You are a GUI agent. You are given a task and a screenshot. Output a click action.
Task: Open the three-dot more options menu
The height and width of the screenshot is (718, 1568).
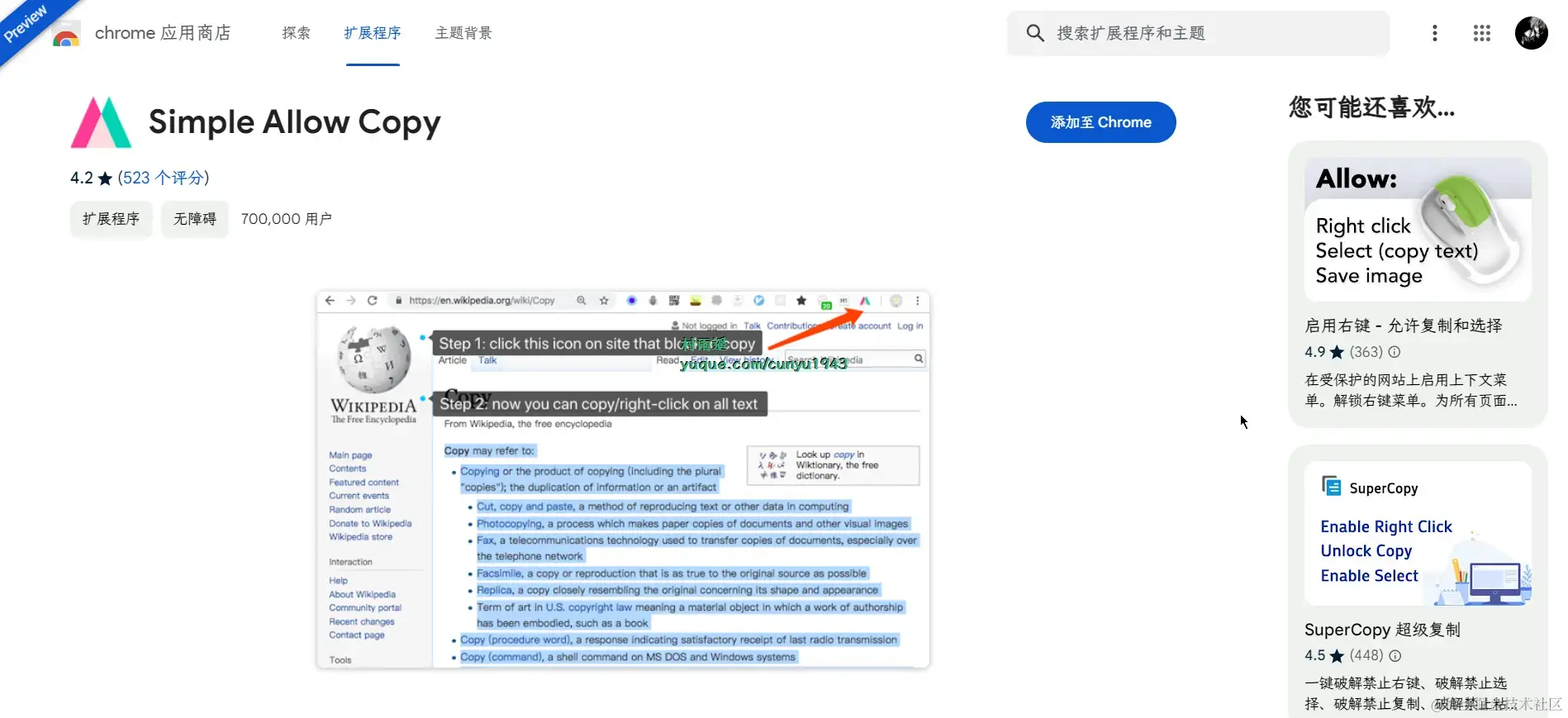click(1434, 33)
